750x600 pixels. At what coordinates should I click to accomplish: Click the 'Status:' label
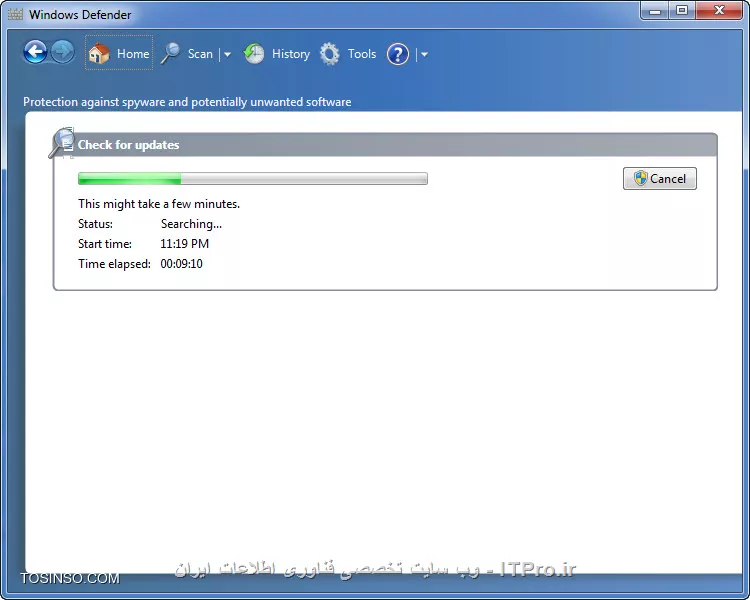(96, 224)
